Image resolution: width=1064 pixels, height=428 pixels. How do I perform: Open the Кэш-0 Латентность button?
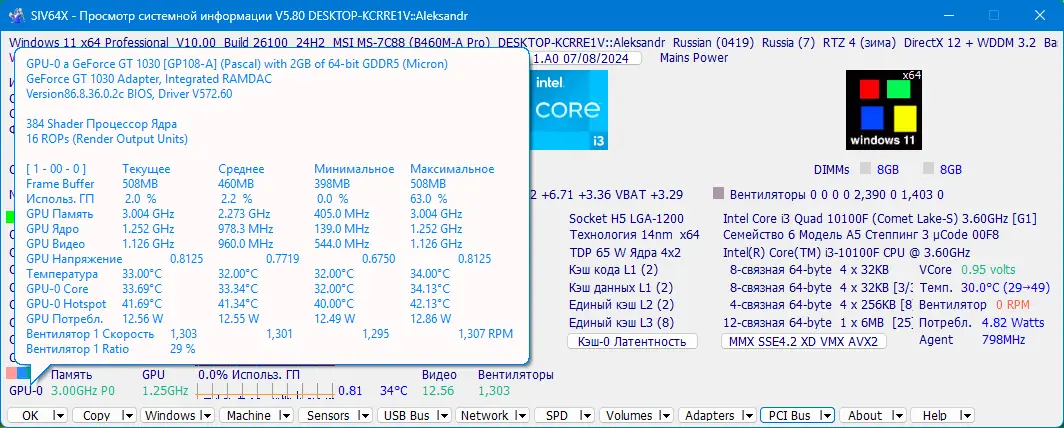[x=632, y=341]
